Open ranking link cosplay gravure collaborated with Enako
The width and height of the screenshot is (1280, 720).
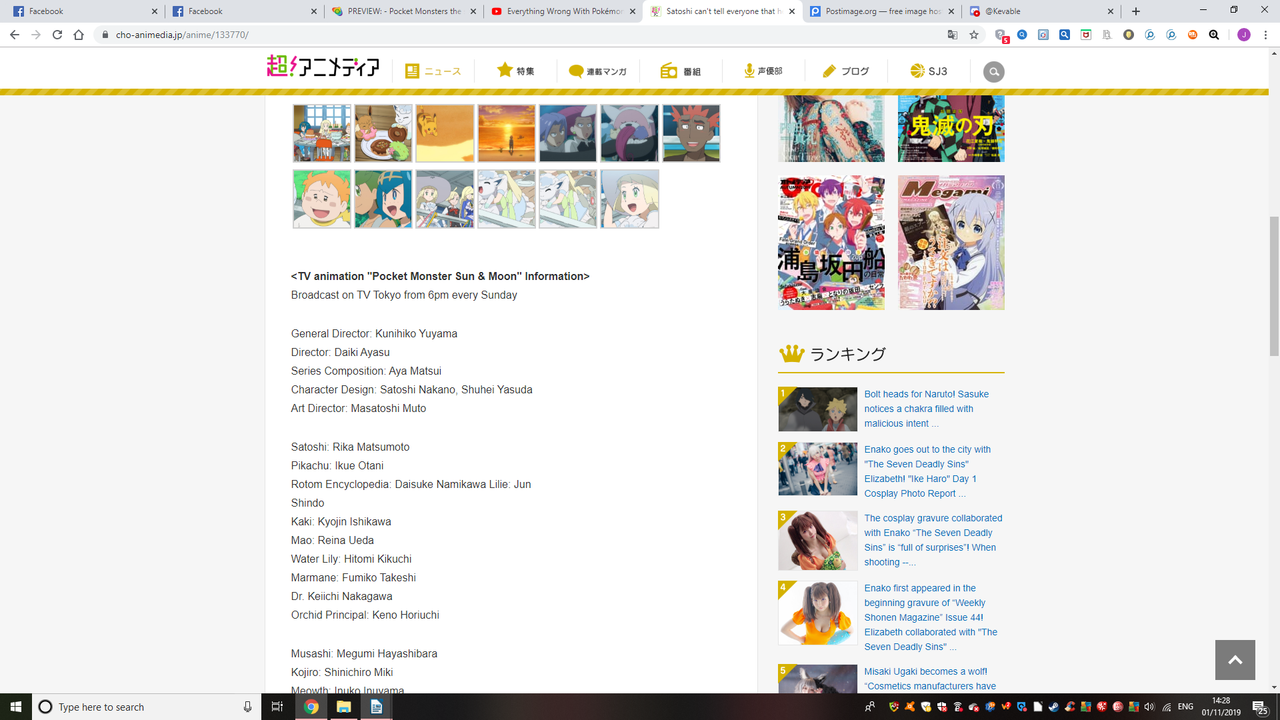[x=933, y=540]
